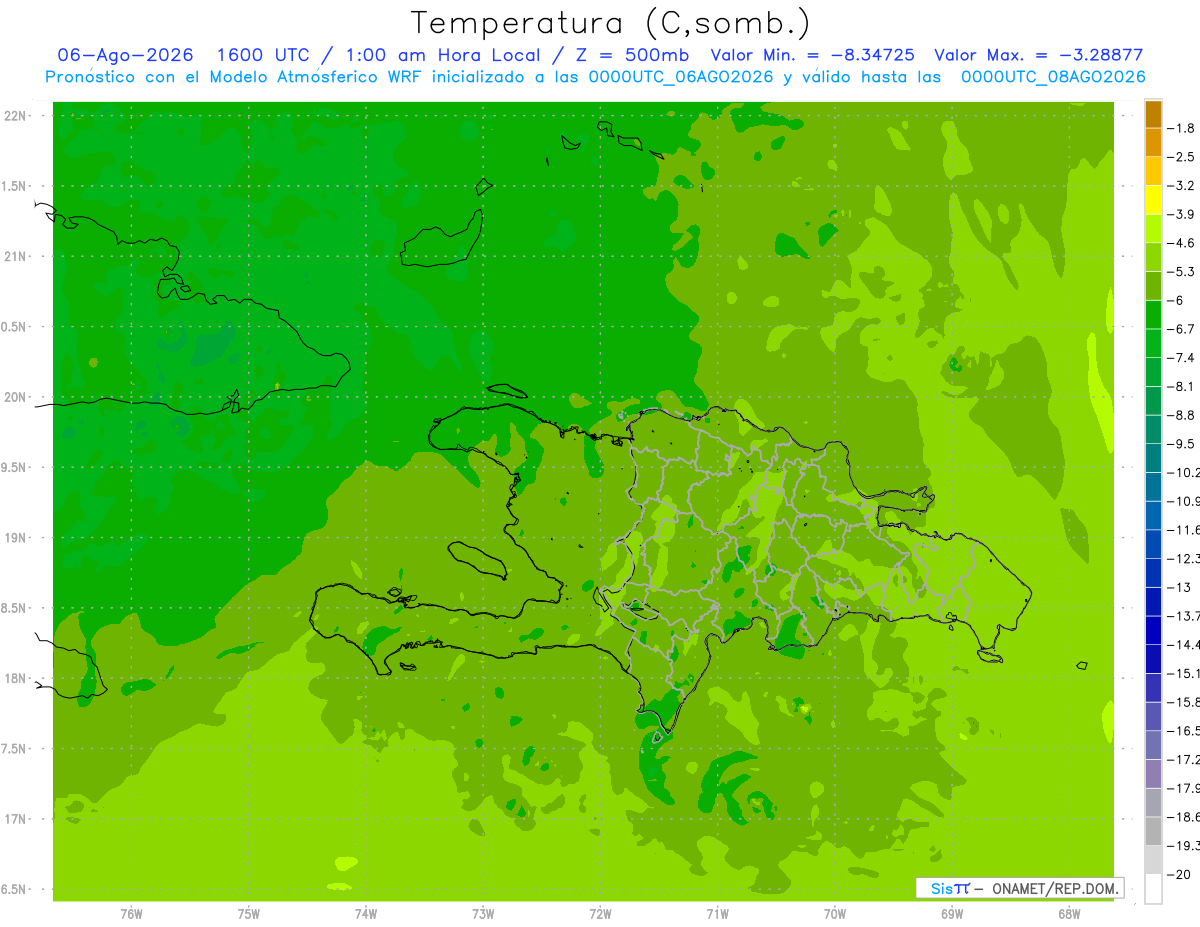Pick gray swatch between -17.9 and -18.6

(x=1153, y=803)
